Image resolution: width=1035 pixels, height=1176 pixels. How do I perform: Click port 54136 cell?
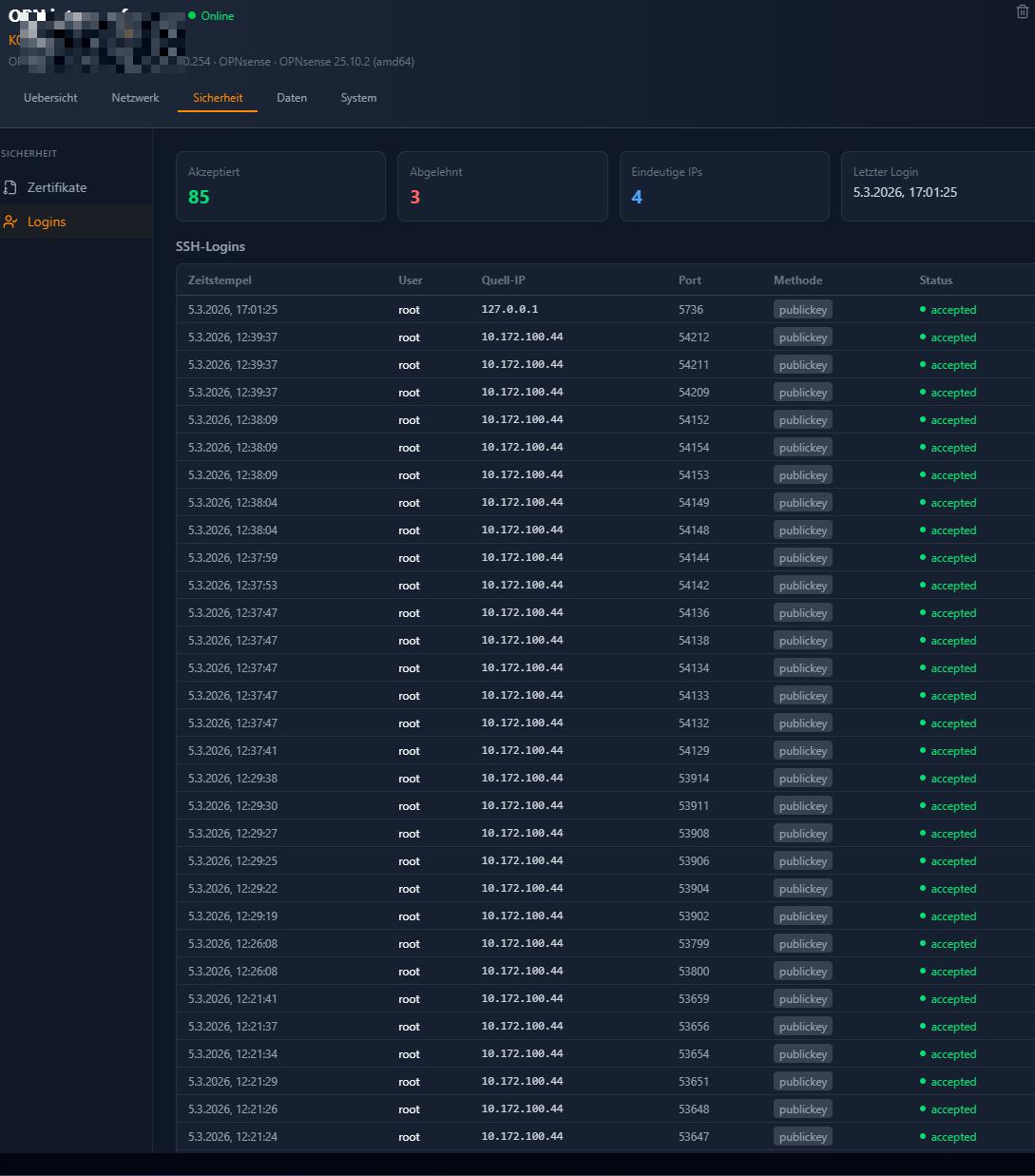point(694,613)
